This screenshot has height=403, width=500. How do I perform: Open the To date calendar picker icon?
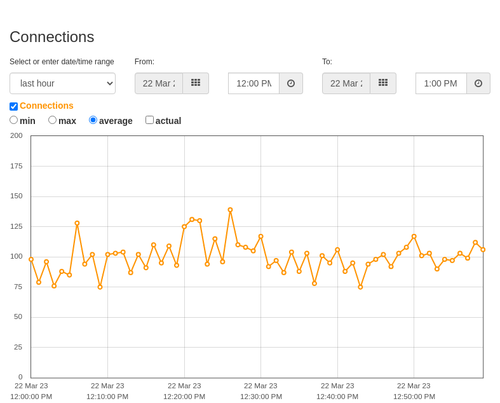point(383,83)
